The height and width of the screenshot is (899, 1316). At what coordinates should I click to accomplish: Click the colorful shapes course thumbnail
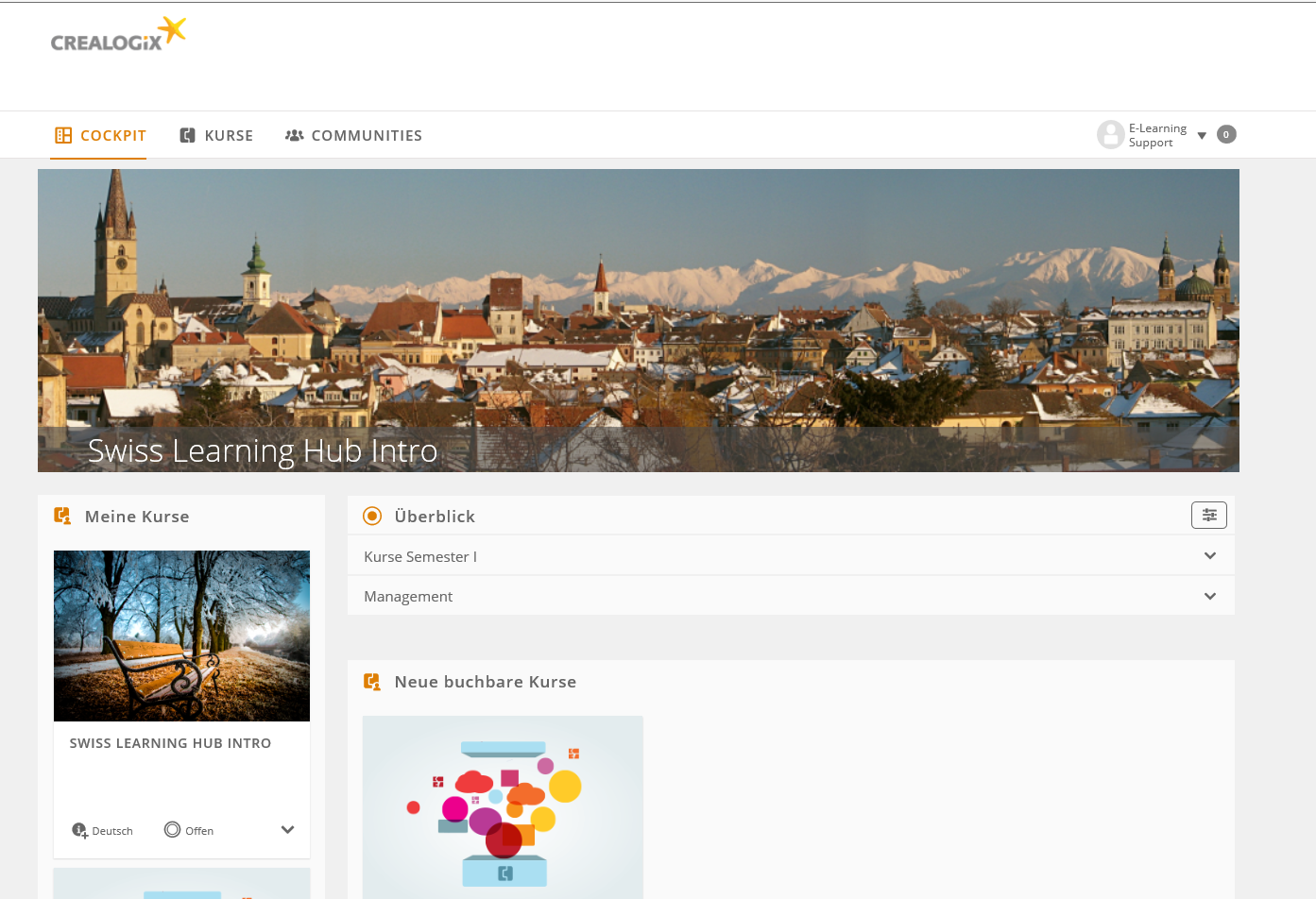(x=503, y=807)
